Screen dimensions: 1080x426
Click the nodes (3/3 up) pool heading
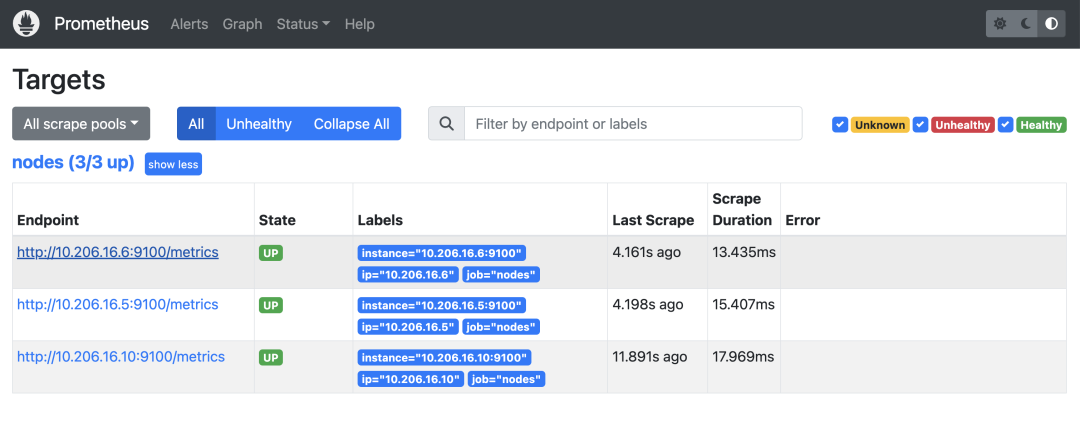point(73,162)
